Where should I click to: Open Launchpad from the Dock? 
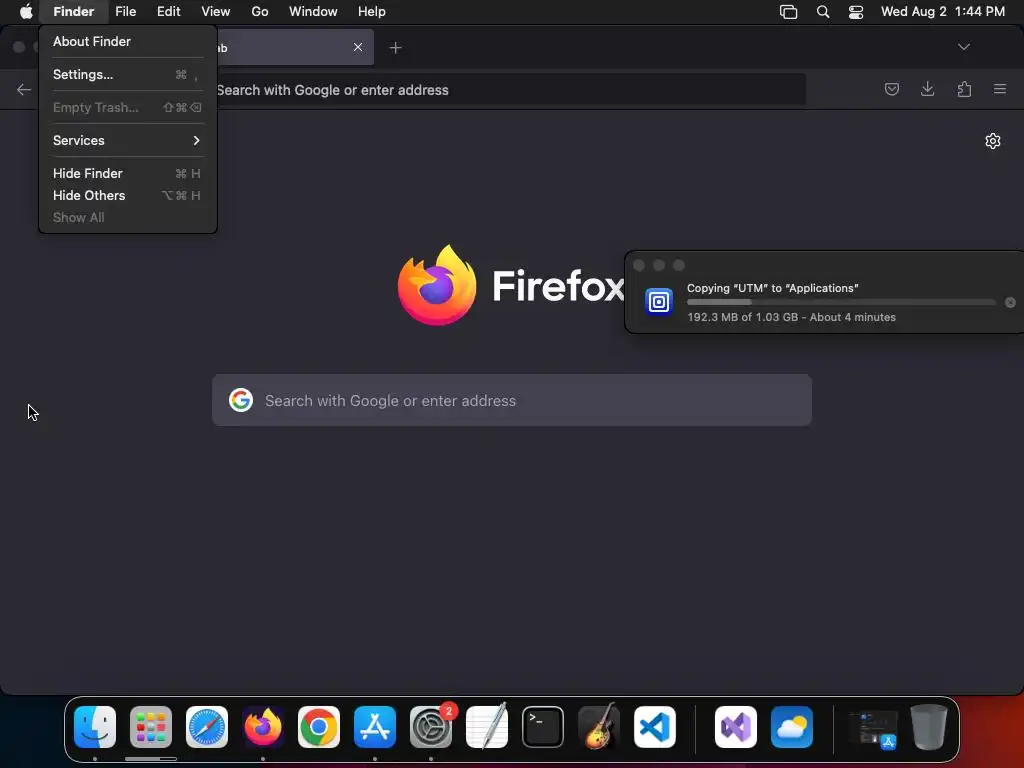(x=151, y=727)
